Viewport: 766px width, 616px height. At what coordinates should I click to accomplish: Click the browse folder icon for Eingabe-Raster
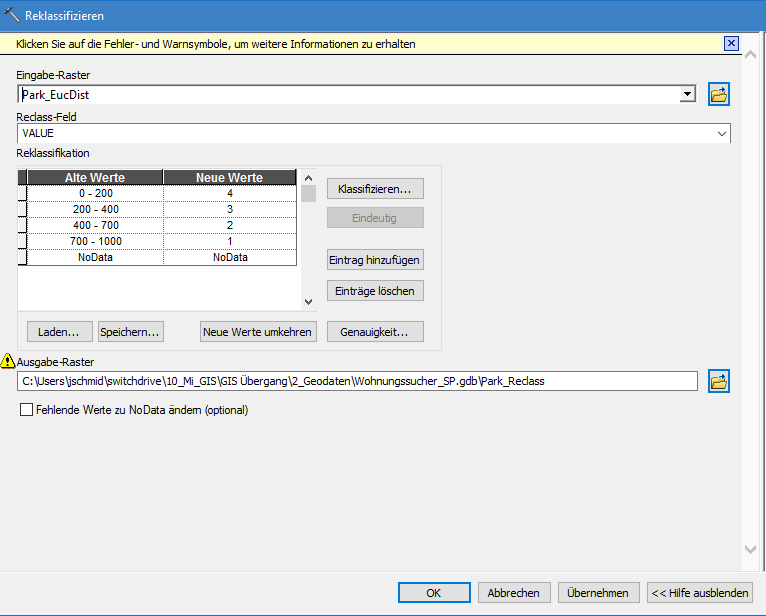click(x=719, y=94)
